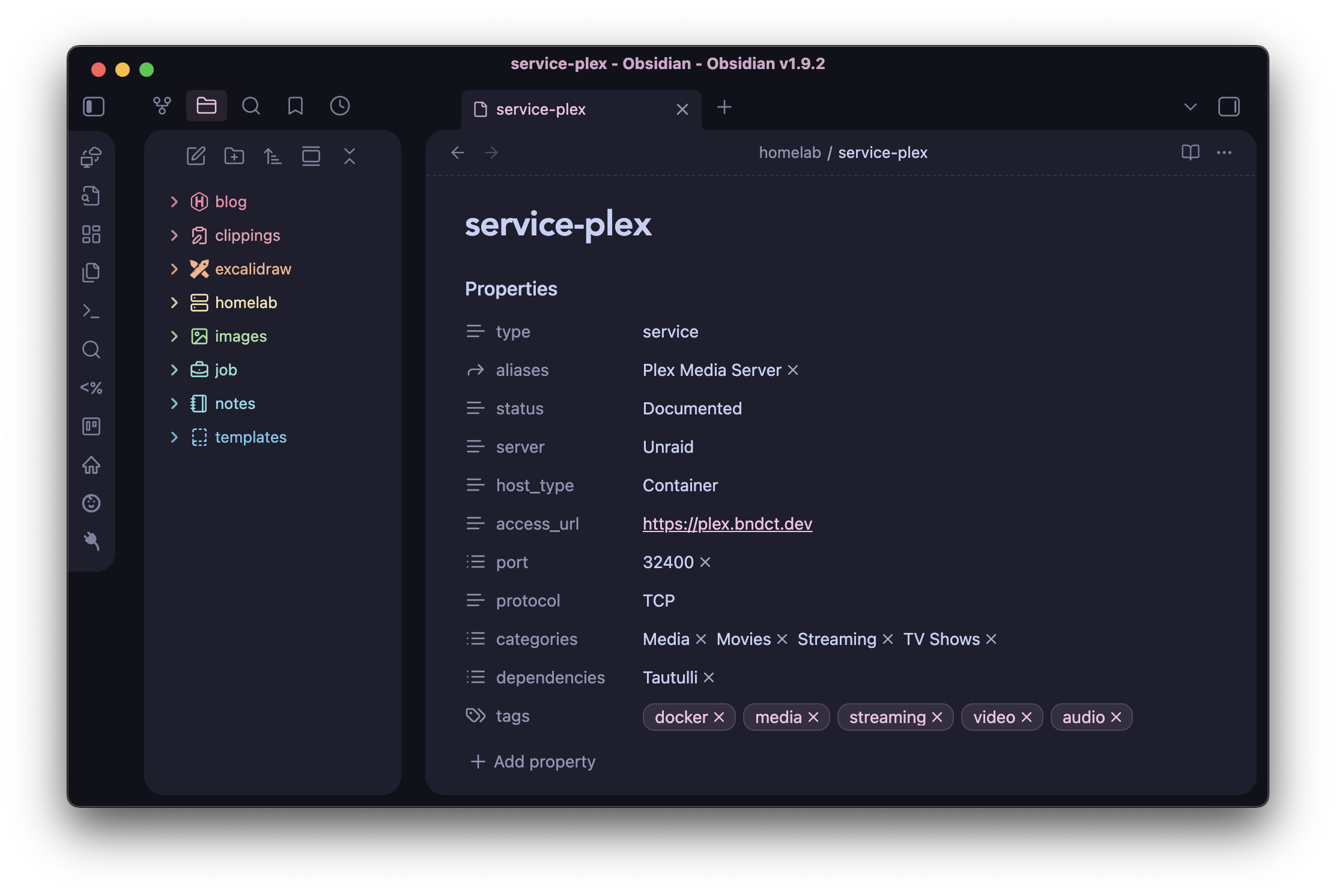Open the tab list dropdown chevron
This screenshot has height=896, width=1336.
click(x=1191, y=107)
